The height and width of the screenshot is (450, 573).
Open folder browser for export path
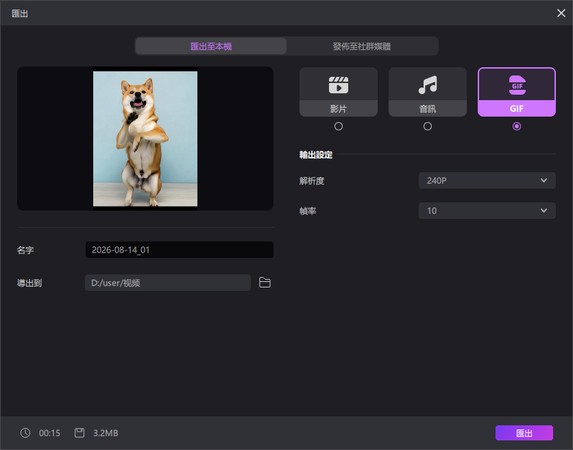tap(265, 283)
